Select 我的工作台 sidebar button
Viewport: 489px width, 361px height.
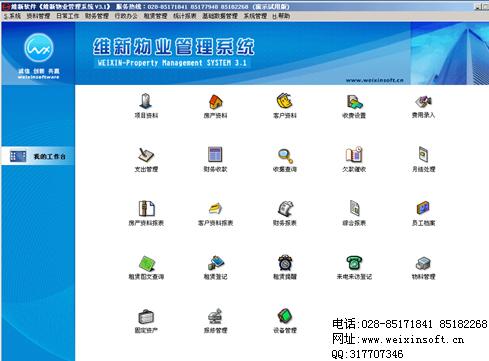(x=38, y=156)
